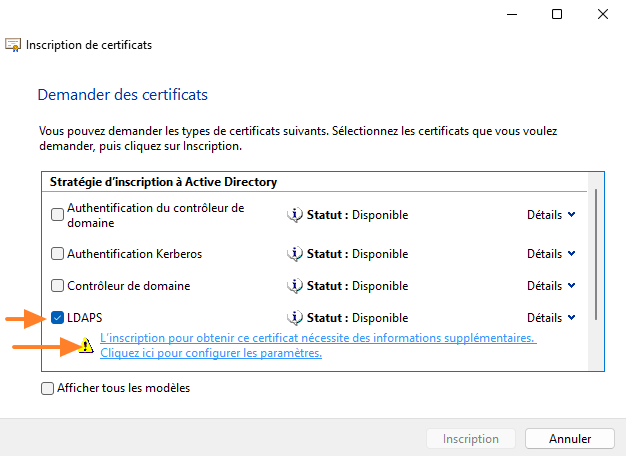Enable the Authentification Kerberos checkbox
This screenshot has width=626, height=456.
tap(58, 254)
